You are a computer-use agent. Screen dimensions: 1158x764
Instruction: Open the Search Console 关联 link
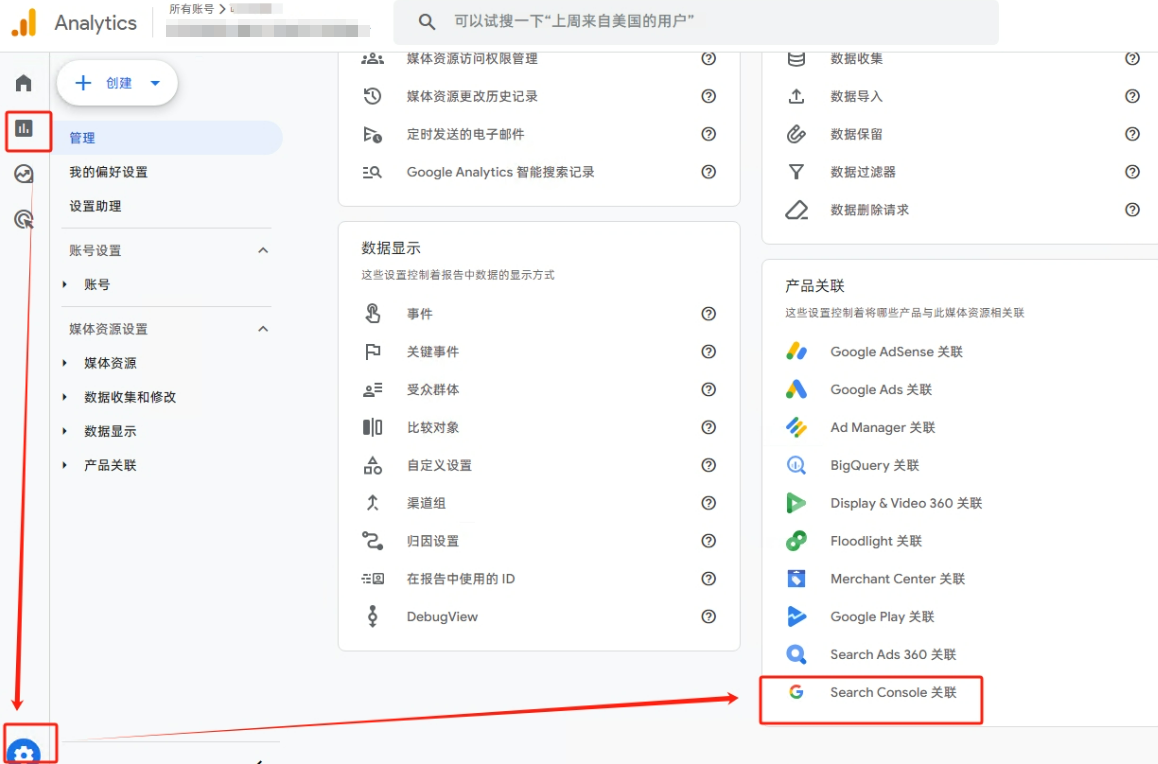[x=892, y=691]
